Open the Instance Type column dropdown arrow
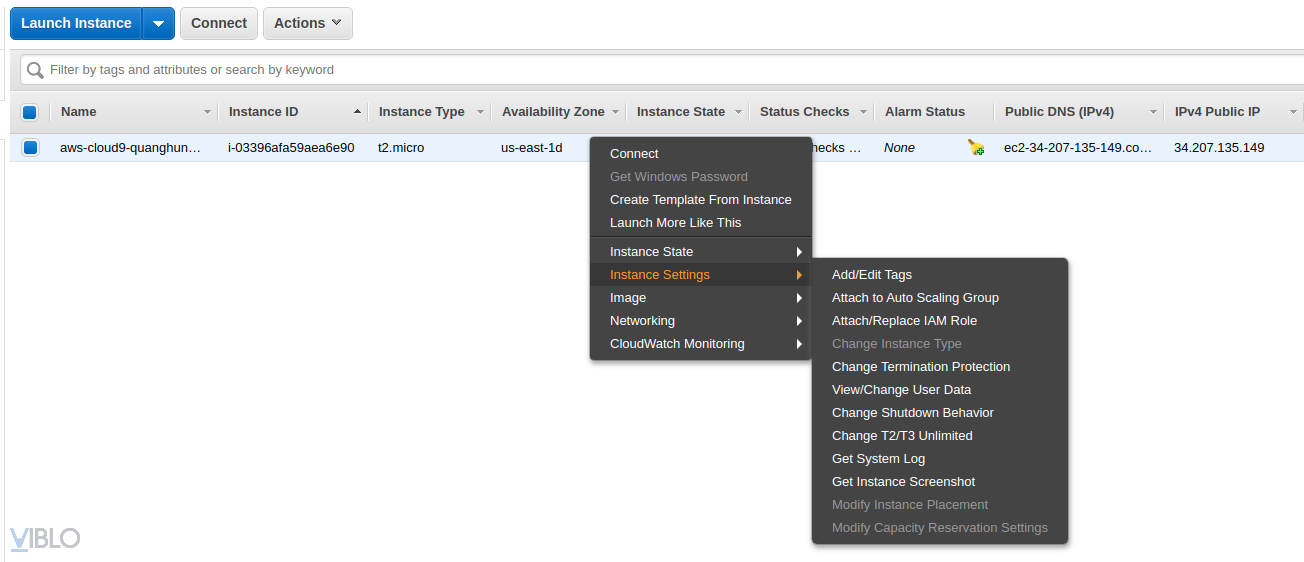 point(480,112)
